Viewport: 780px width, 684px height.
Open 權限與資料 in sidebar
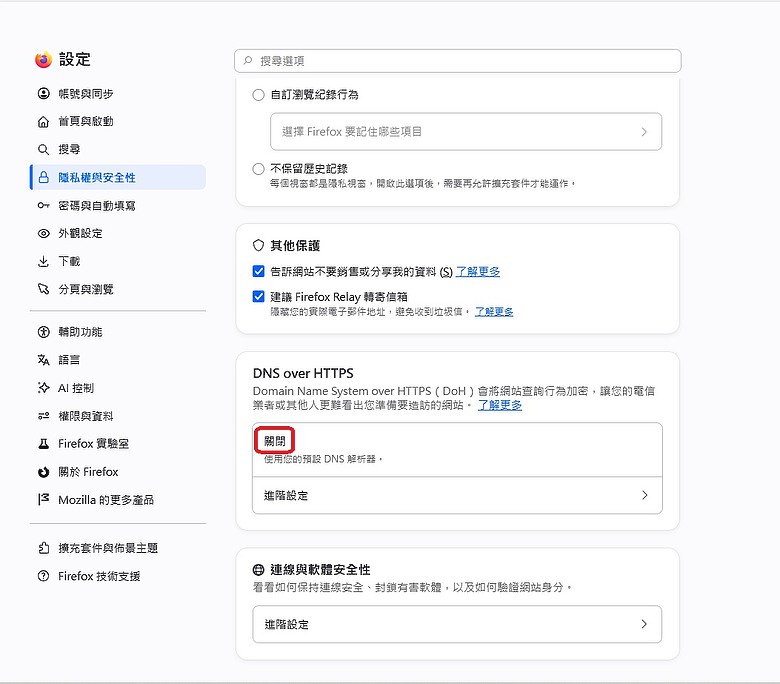[118, 416]
